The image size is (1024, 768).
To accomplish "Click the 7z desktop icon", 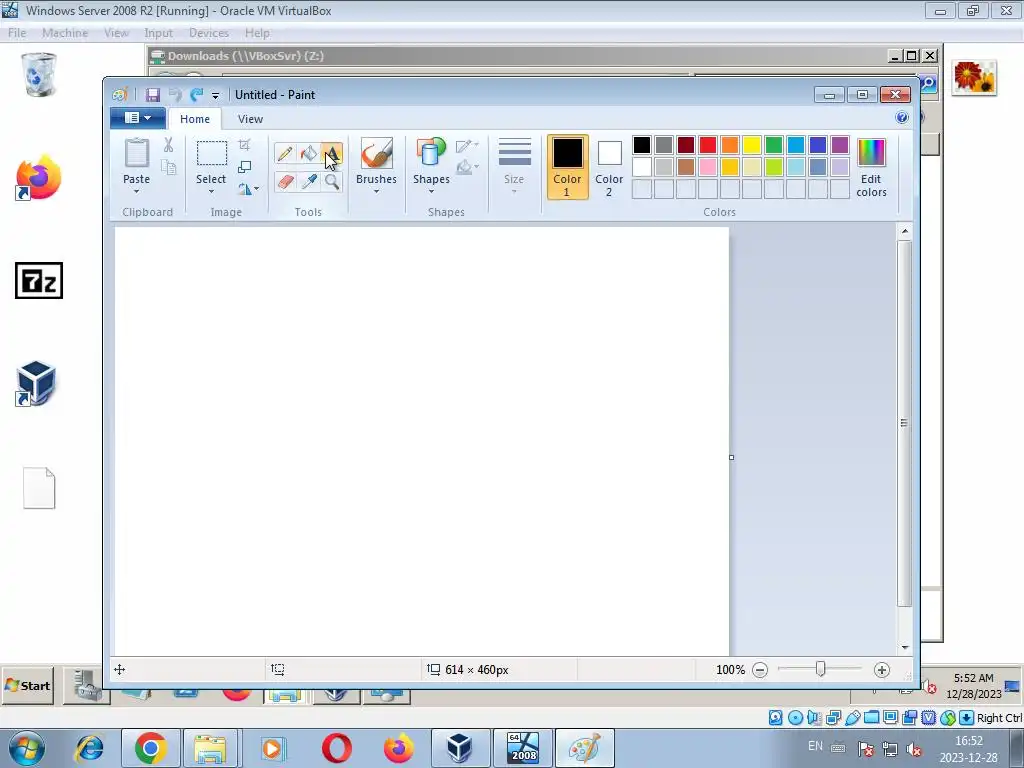I will (39, 280).
